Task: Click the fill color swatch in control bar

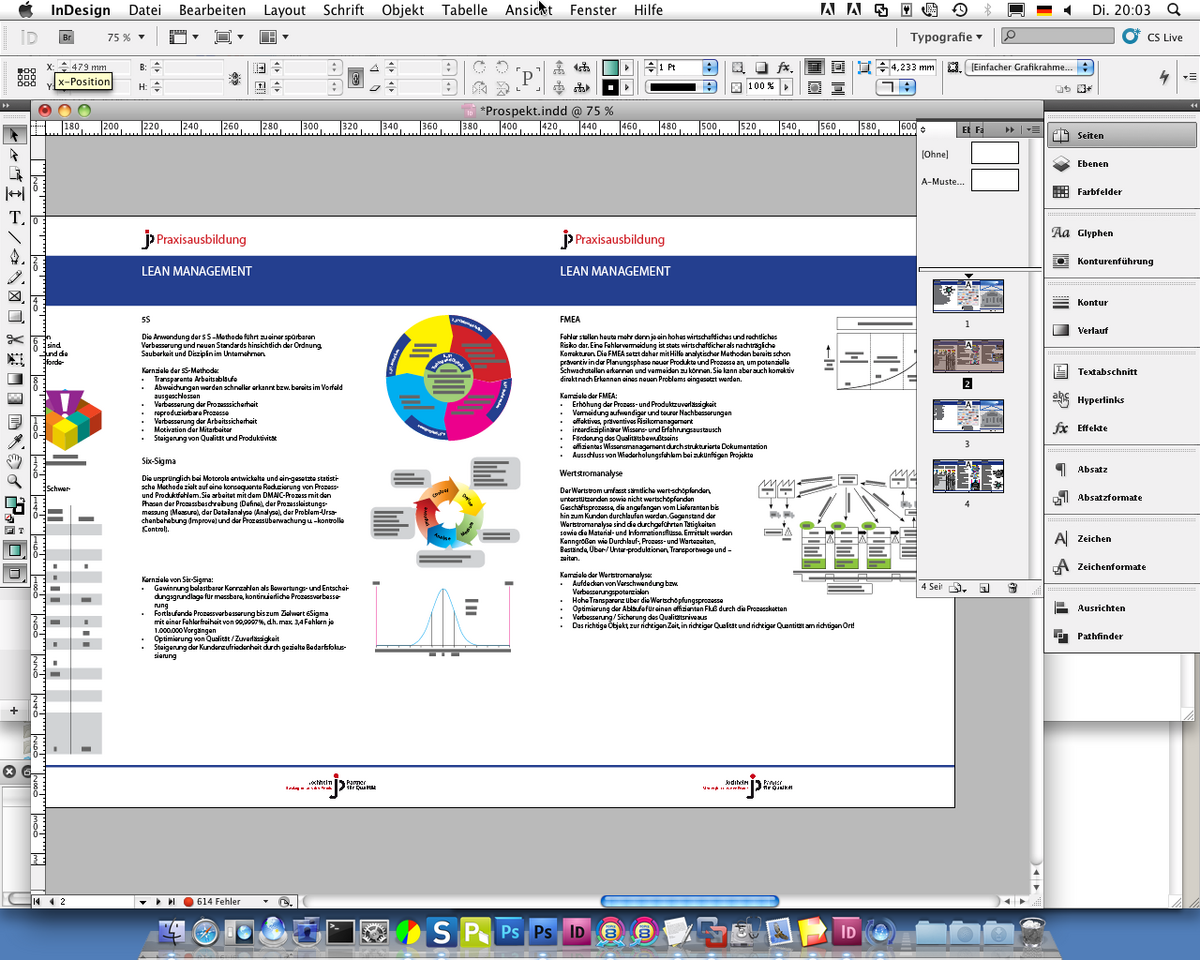Action: (609, 67)
